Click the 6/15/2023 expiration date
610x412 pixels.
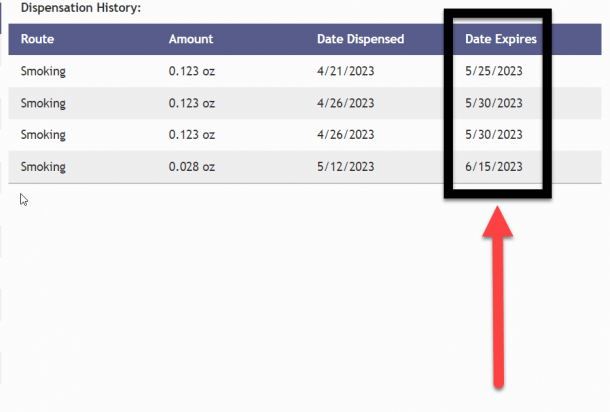[x=494, y=167]
